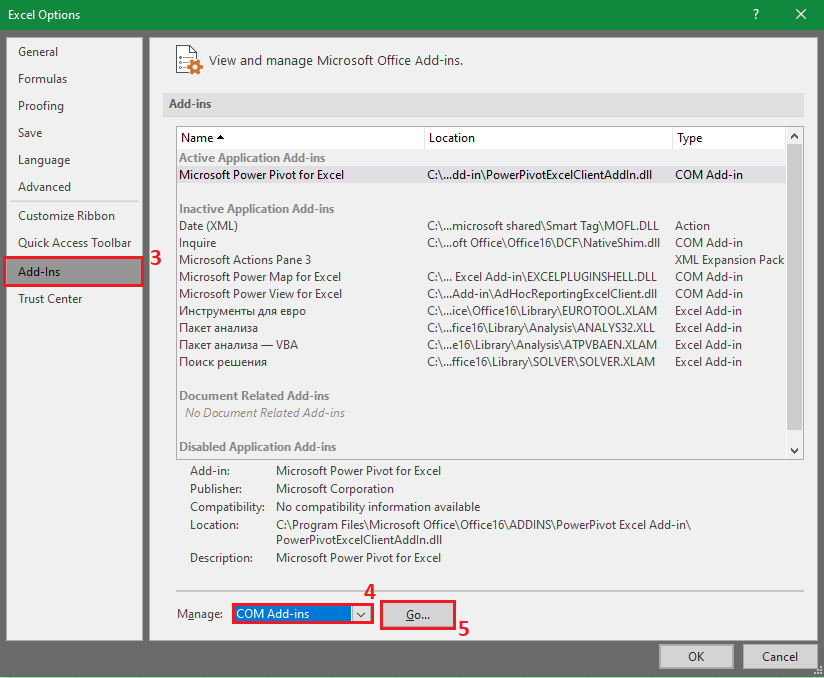The width and height of the screenshot is (824, 678).
Task: Select the Quick Access Toolbar category
Action: pyautogui.click(x=74, y=243)
